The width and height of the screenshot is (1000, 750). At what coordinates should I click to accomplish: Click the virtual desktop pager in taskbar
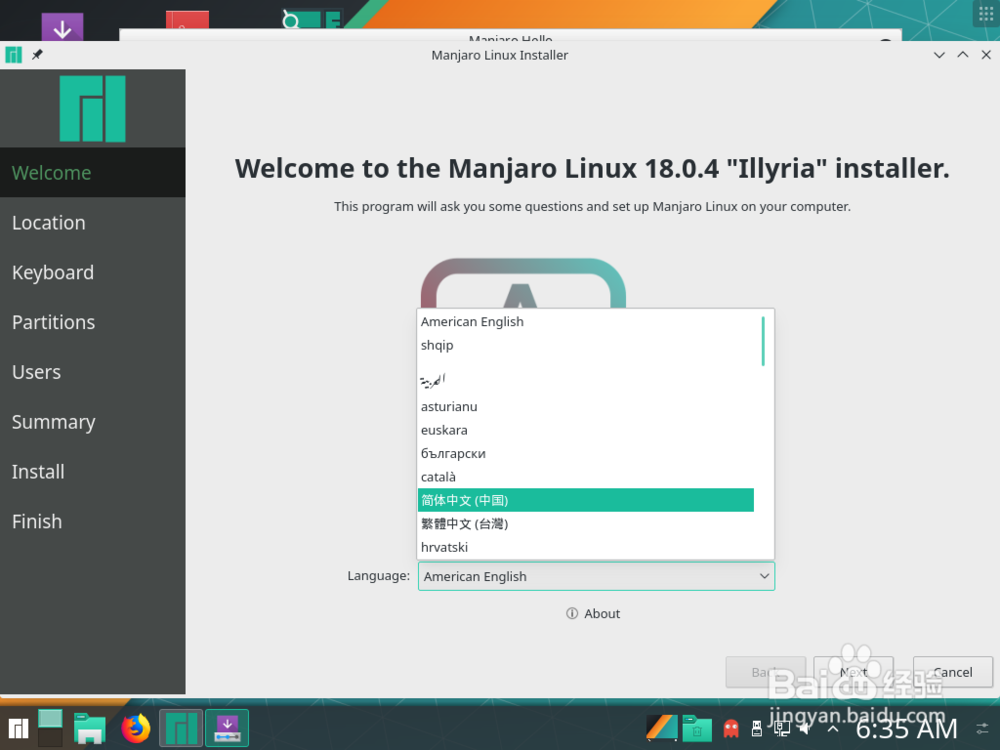point(50,728)
